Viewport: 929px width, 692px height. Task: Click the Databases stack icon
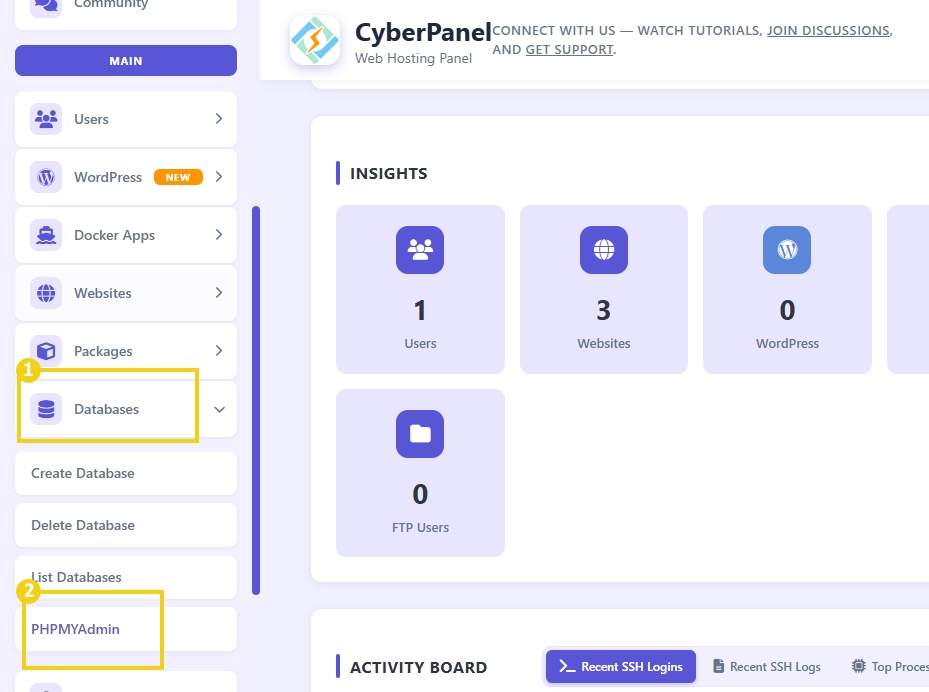pos(45,408)
